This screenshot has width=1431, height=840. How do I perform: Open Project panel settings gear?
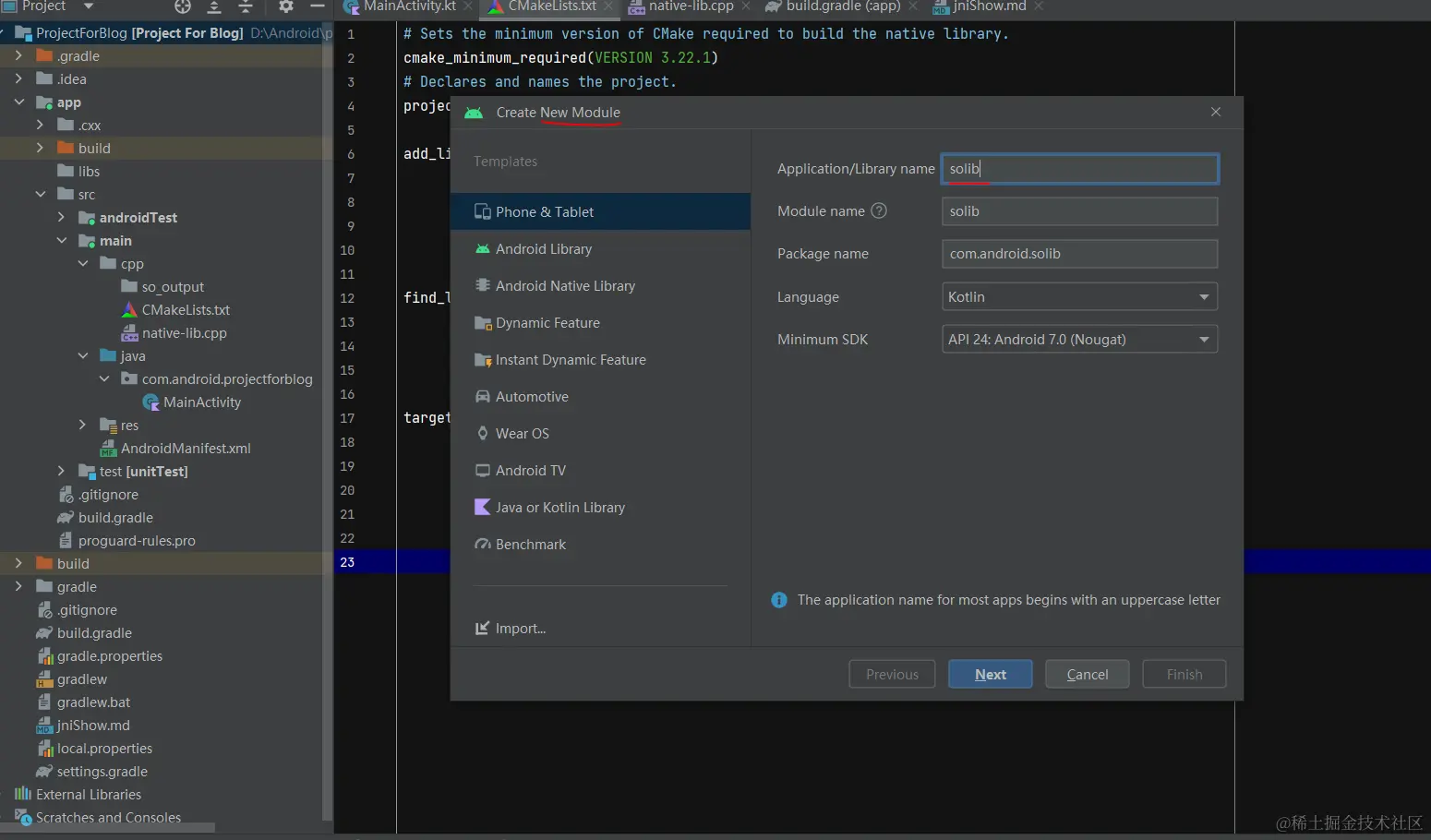[286, 6]
